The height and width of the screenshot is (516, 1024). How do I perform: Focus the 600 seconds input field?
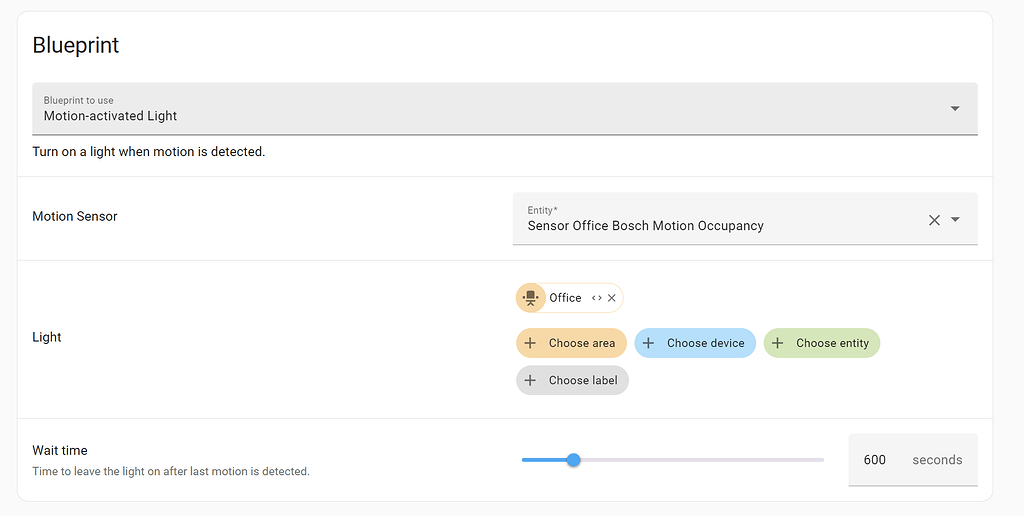[877, 460]
